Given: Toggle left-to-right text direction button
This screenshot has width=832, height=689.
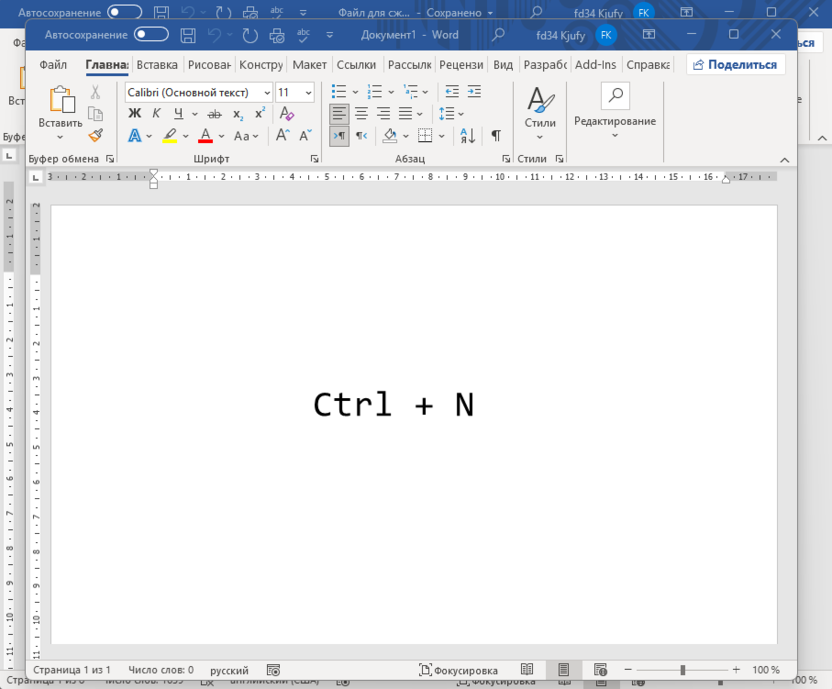Looking at the screenshot, I should point(339,136).
